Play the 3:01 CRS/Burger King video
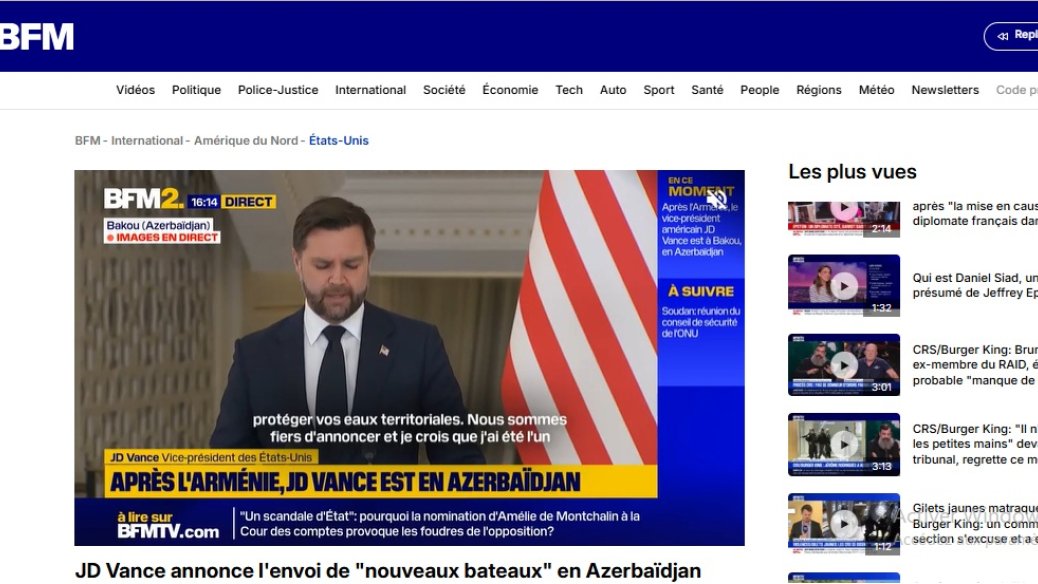Viewport: 1038px width, 584px height. pyautogui.click(x=845, y=364)
